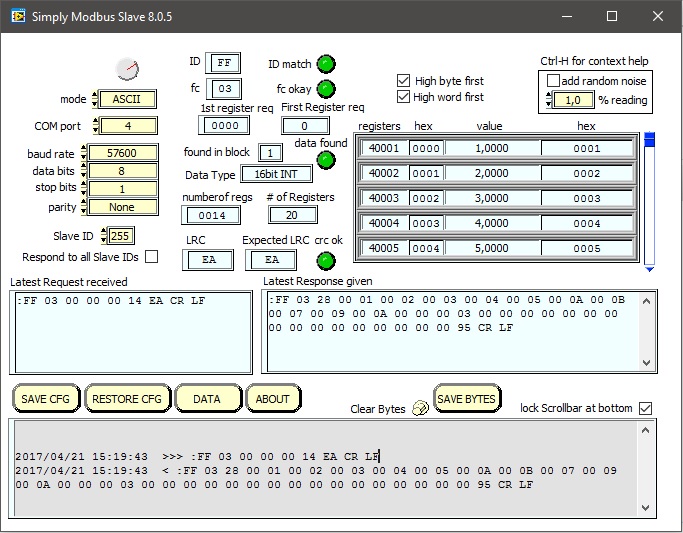Viewport: 683px width, 533px height.
Task: Click the LRC field showing EA
Action: (208, 260)
